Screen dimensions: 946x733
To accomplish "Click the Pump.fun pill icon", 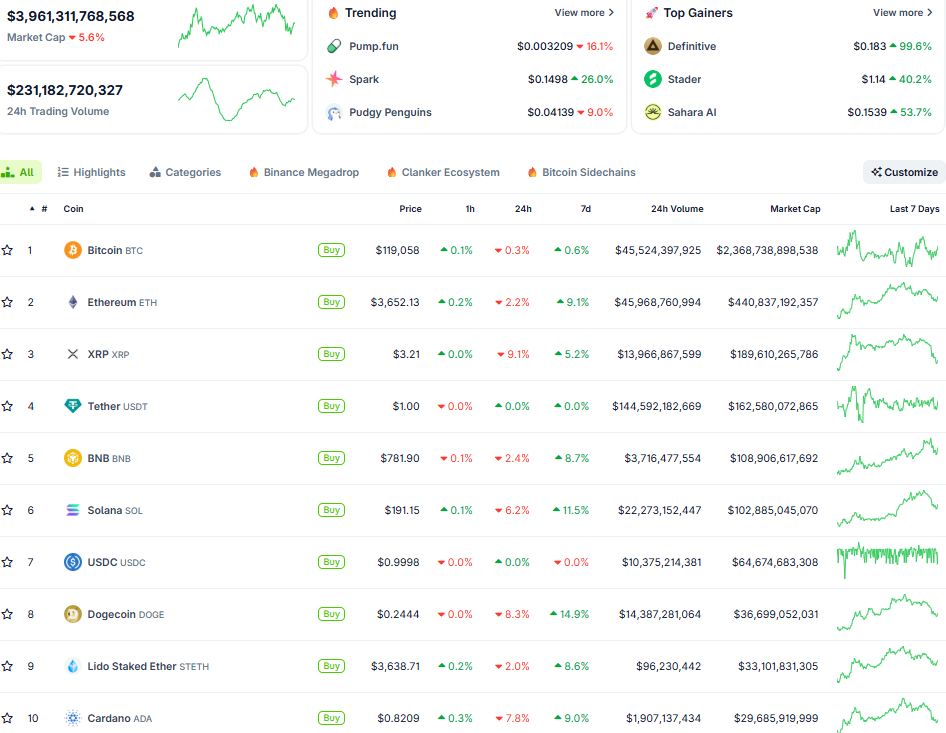I will pos(334,46).
